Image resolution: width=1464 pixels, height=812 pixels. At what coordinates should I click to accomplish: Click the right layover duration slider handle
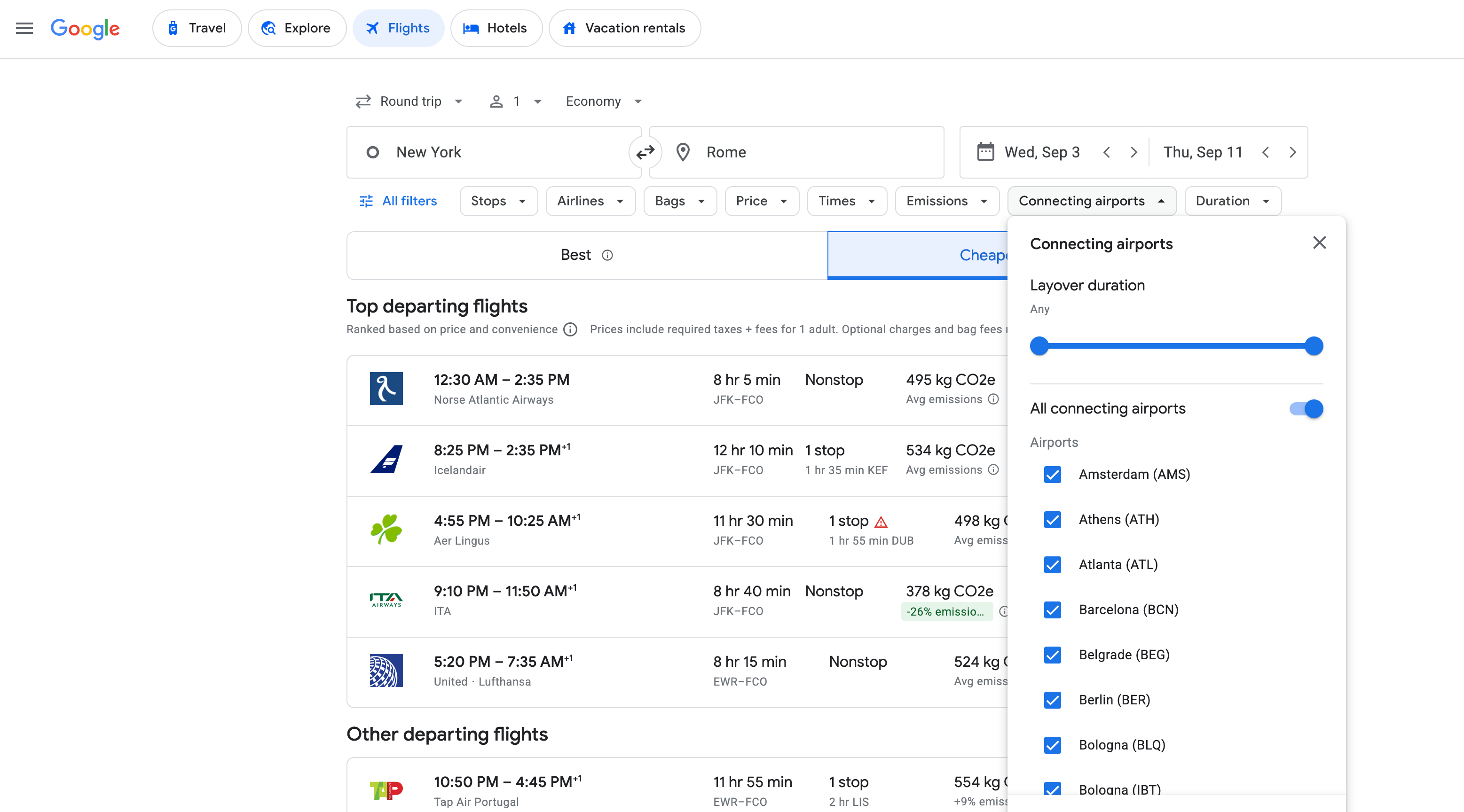point(1314,346)
